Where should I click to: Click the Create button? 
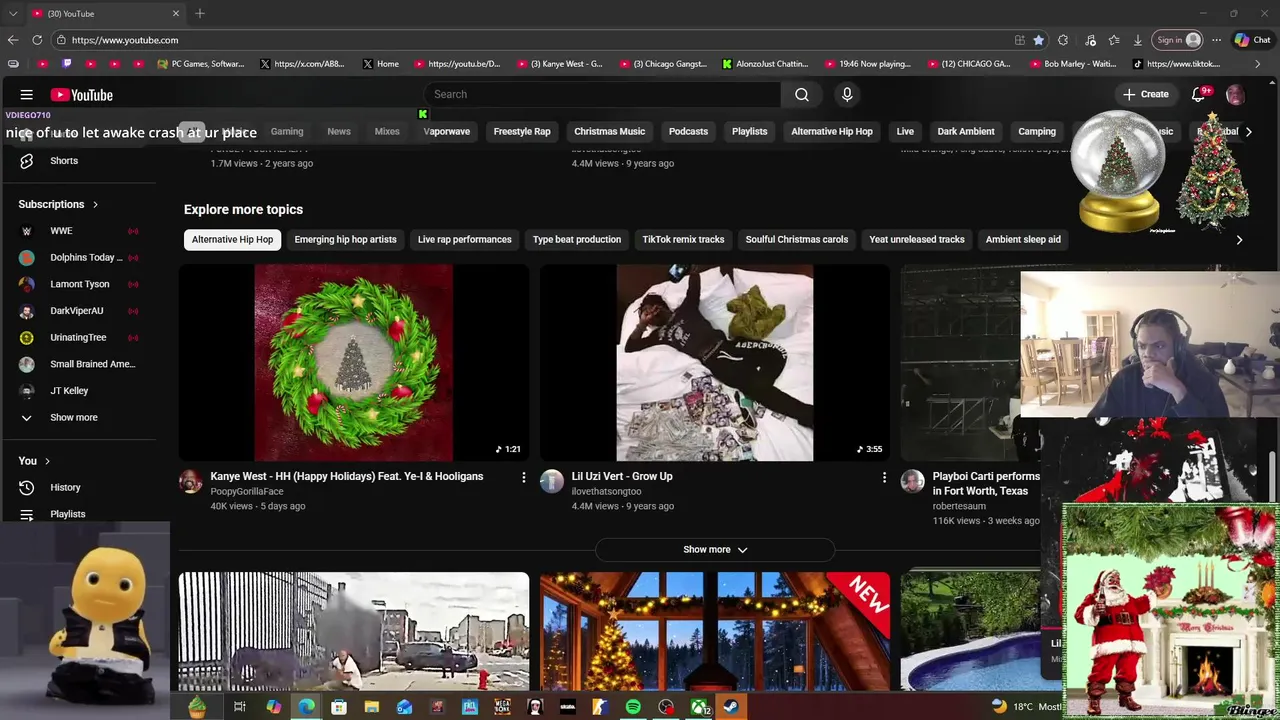[x=1145, y=94]
